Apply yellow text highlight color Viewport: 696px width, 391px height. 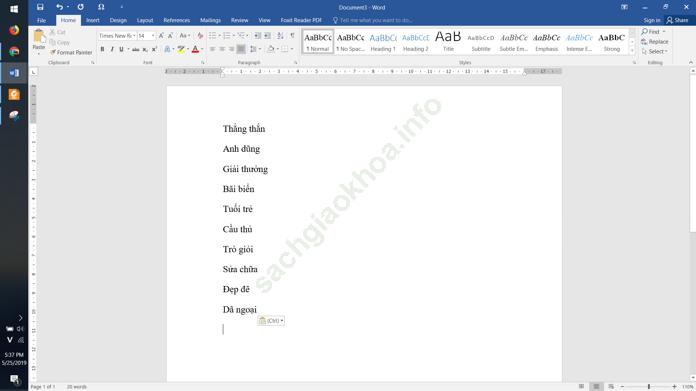[181, 49]
